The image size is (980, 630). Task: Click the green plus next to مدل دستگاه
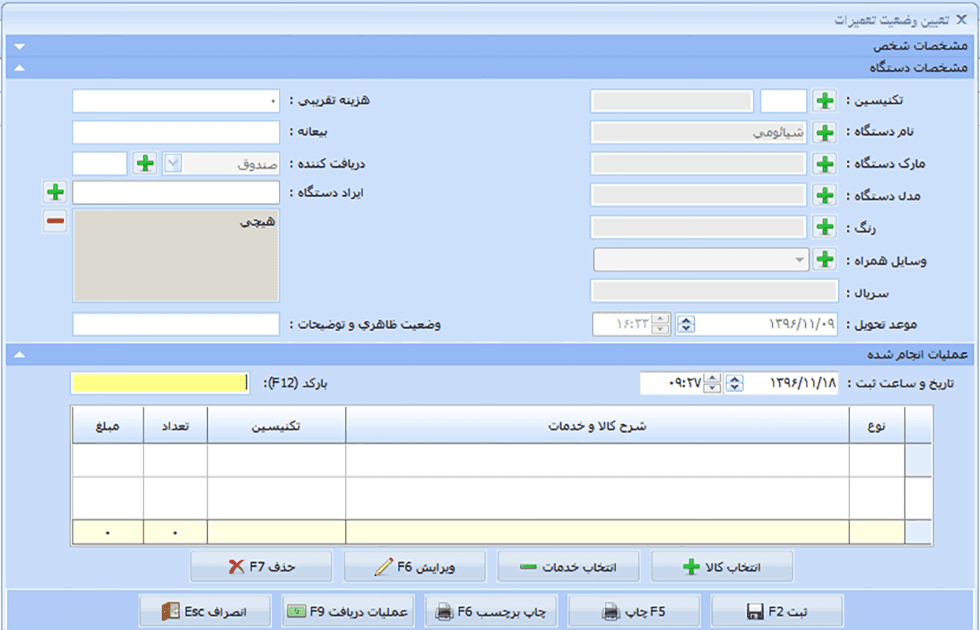pos(824,196)
